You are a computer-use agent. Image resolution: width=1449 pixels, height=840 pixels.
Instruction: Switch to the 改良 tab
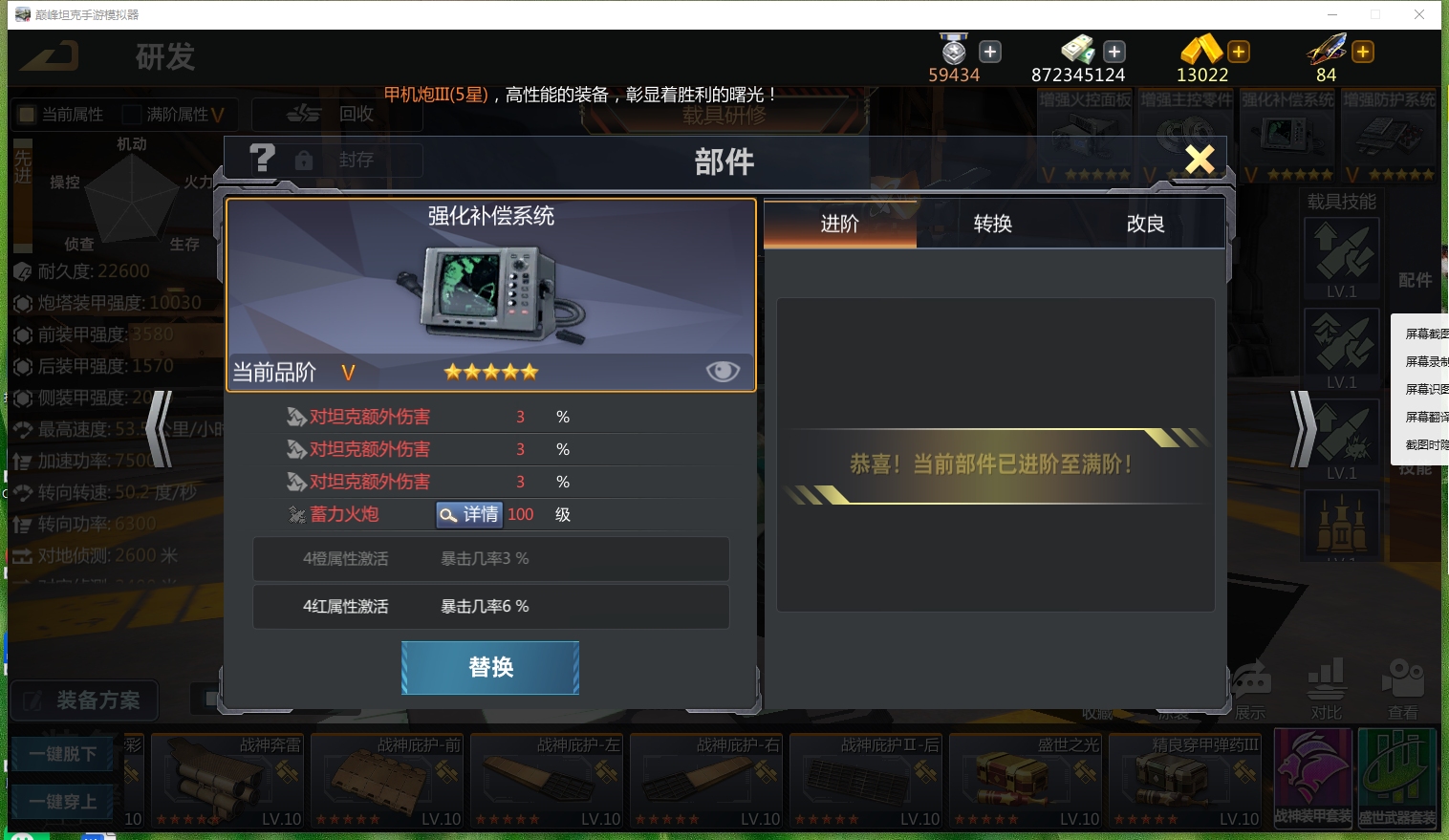pos(1146,224)
